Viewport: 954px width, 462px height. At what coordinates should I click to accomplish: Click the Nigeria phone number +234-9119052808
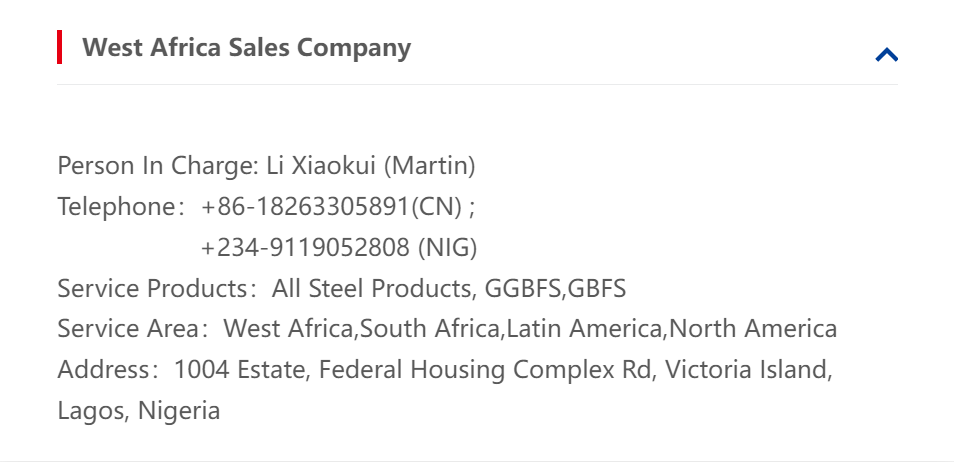305,248
